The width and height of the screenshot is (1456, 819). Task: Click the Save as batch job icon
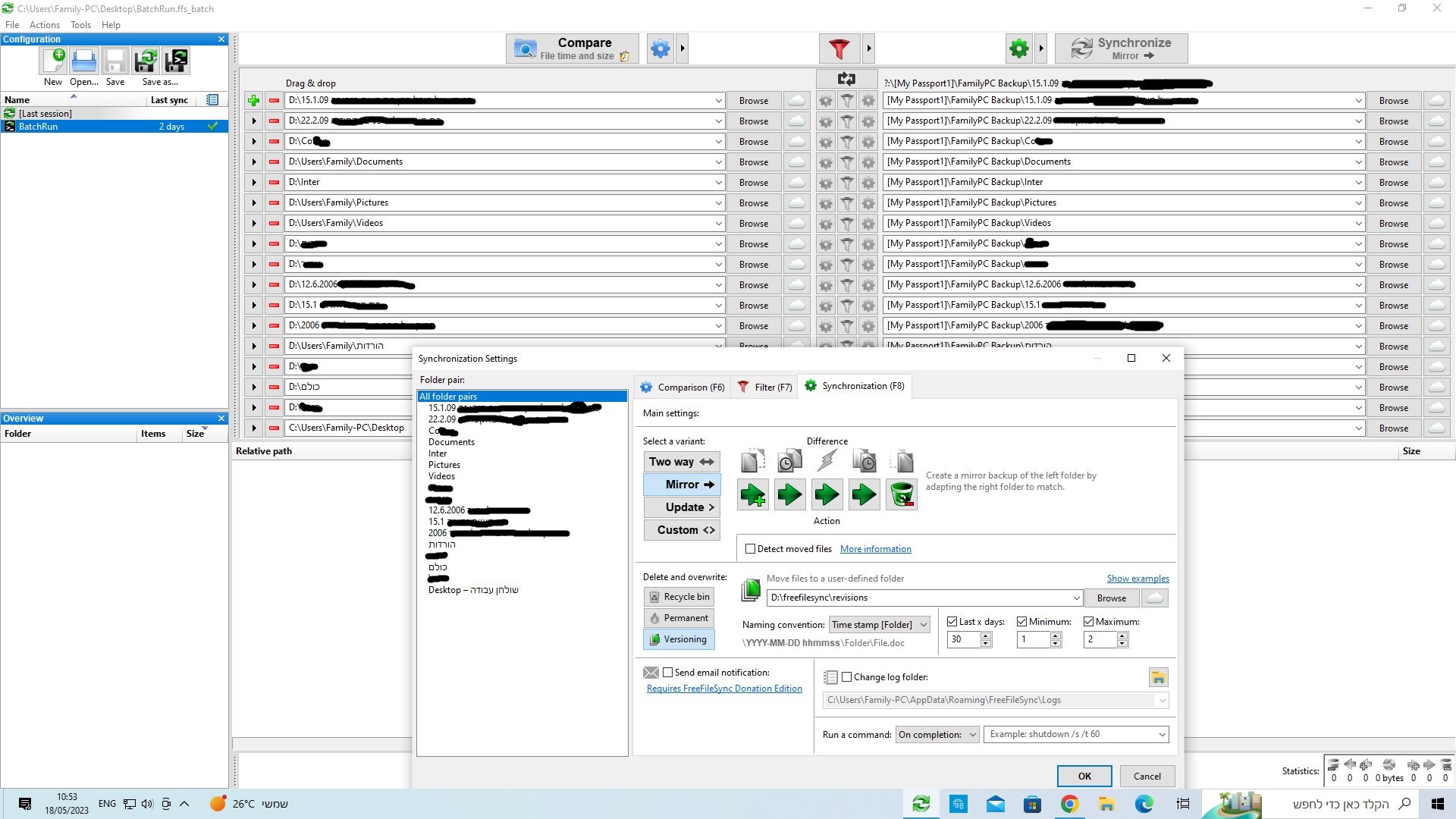coord(176,61)
